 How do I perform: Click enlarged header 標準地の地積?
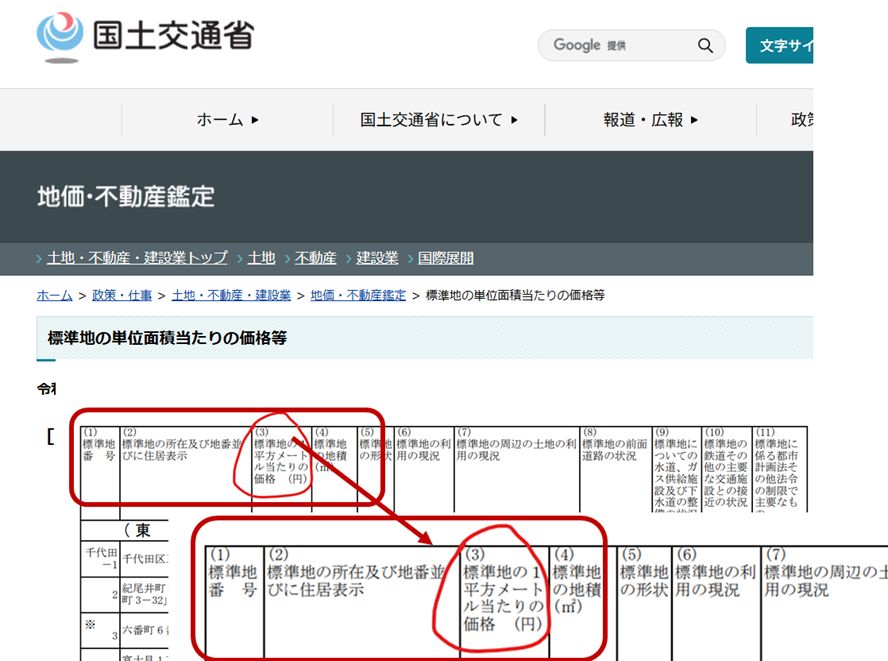pyautogui.click(x=577, y=589)
